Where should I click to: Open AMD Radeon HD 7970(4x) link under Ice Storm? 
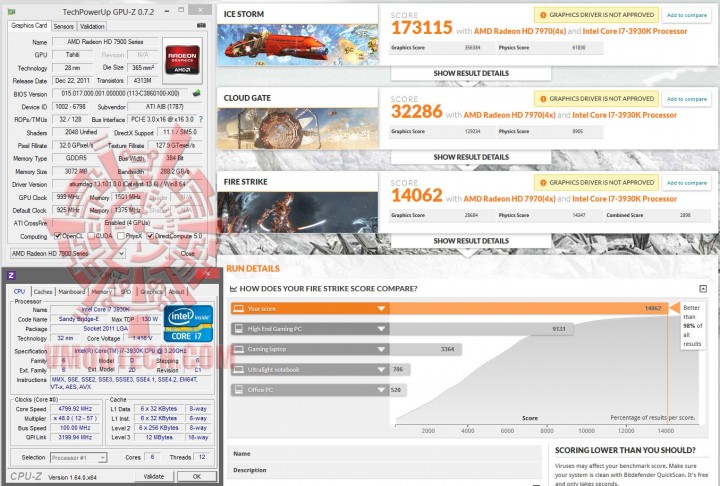tap(519, 31)
